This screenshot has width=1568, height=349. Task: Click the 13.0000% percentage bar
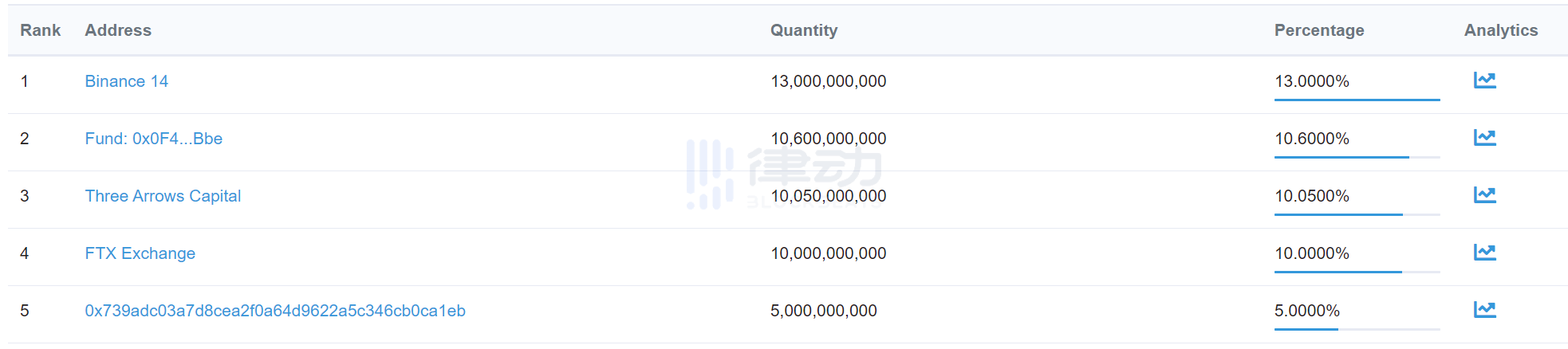click(x=1357, y=100)
